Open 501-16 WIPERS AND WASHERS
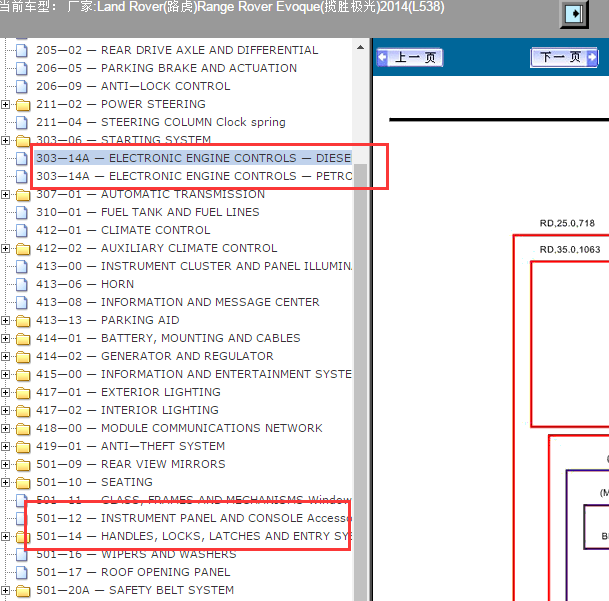Viewport: 609px width, 601px height. (x=136, y=554)
